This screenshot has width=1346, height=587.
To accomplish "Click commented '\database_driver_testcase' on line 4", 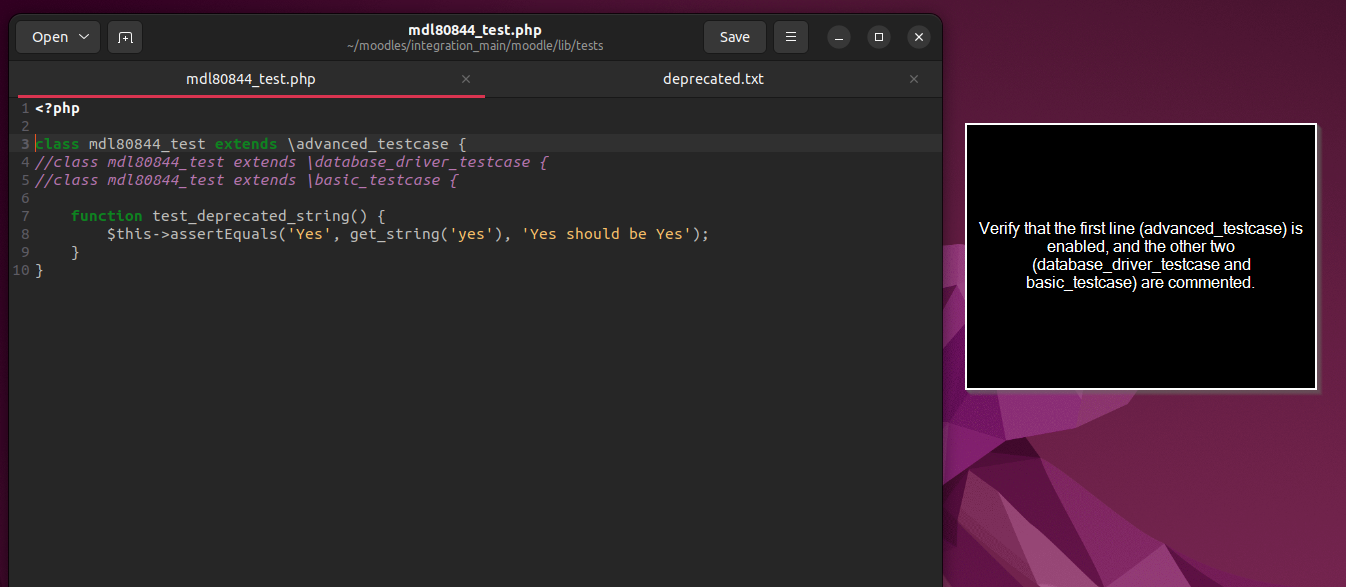I will tap(418, 162).
